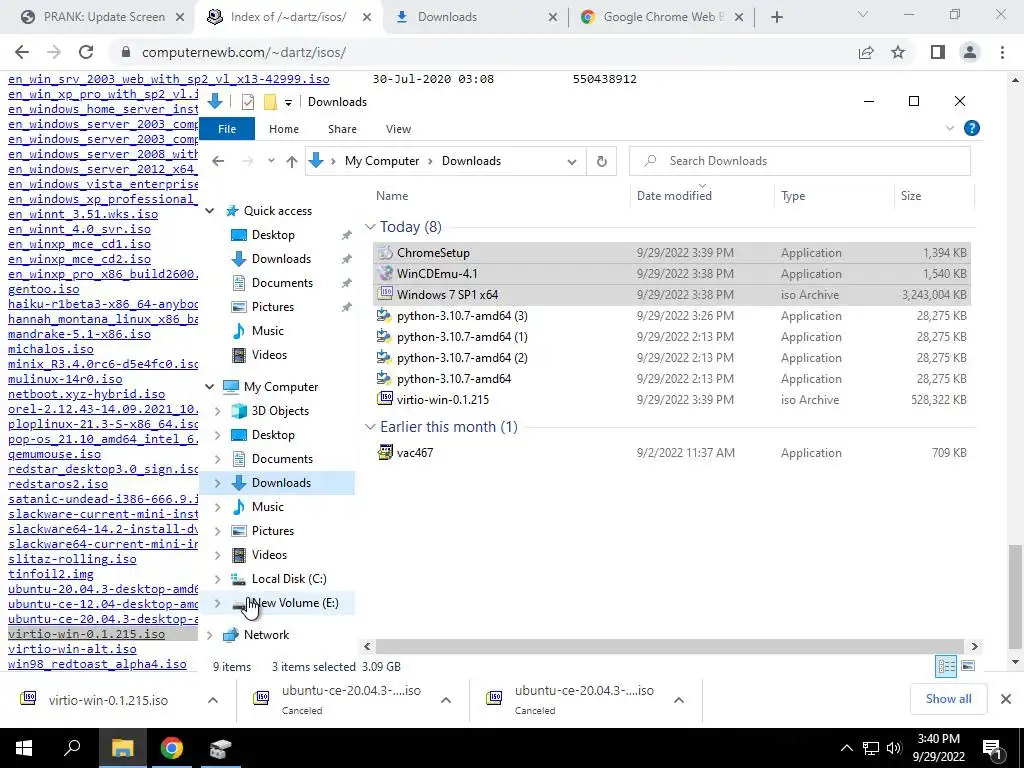Viewport: 1024px width, 768px height.
Task: Bookmark this page with the star icon
Action: (x=898, y=52)
